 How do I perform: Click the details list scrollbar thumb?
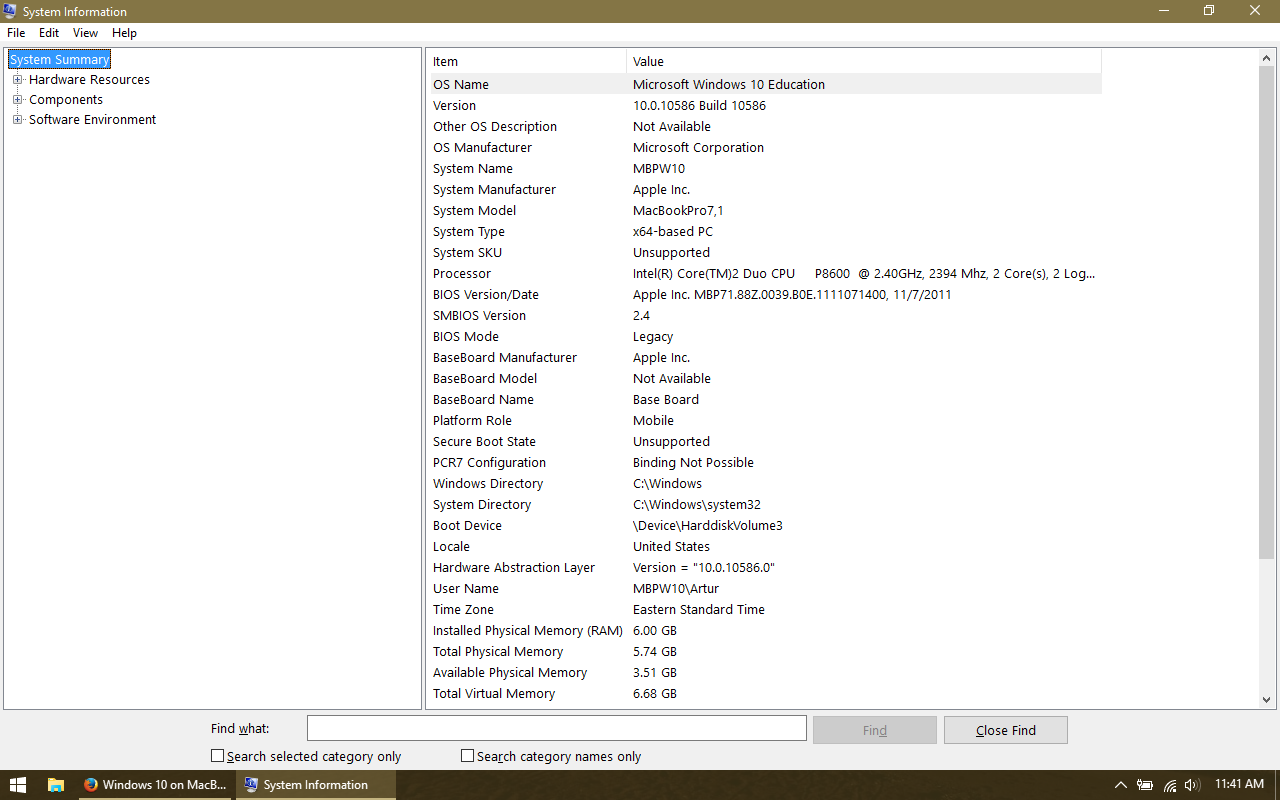click(1266, 313)
